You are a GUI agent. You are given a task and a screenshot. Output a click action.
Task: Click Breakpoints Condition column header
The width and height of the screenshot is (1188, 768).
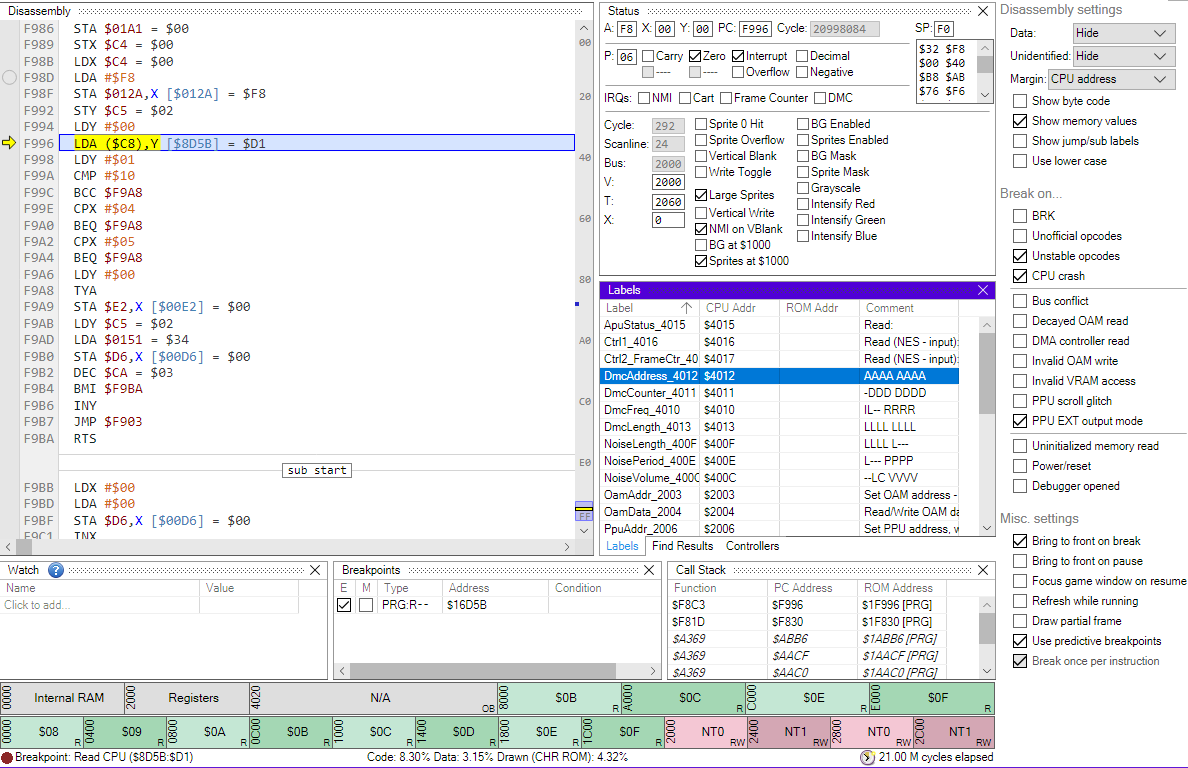tap(604, 588)
